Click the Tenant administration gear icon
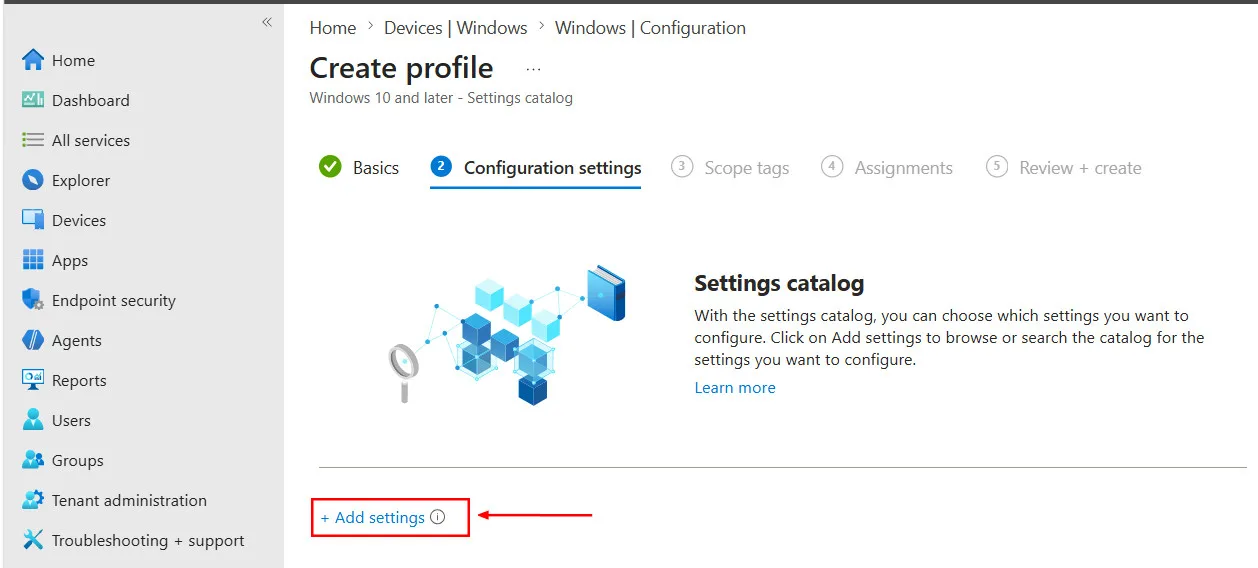The image size is (1258, 568). [x=33, y=500]
